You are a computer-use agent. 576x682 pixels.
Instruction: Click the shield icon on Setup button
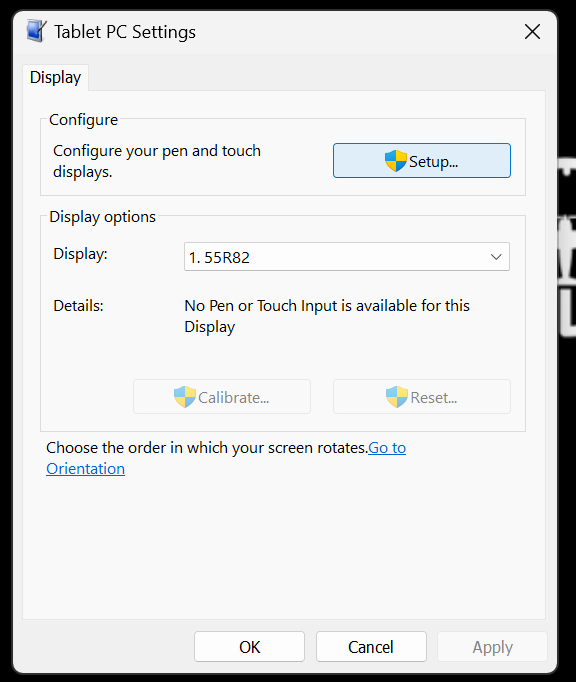click(x=395, y=161)
